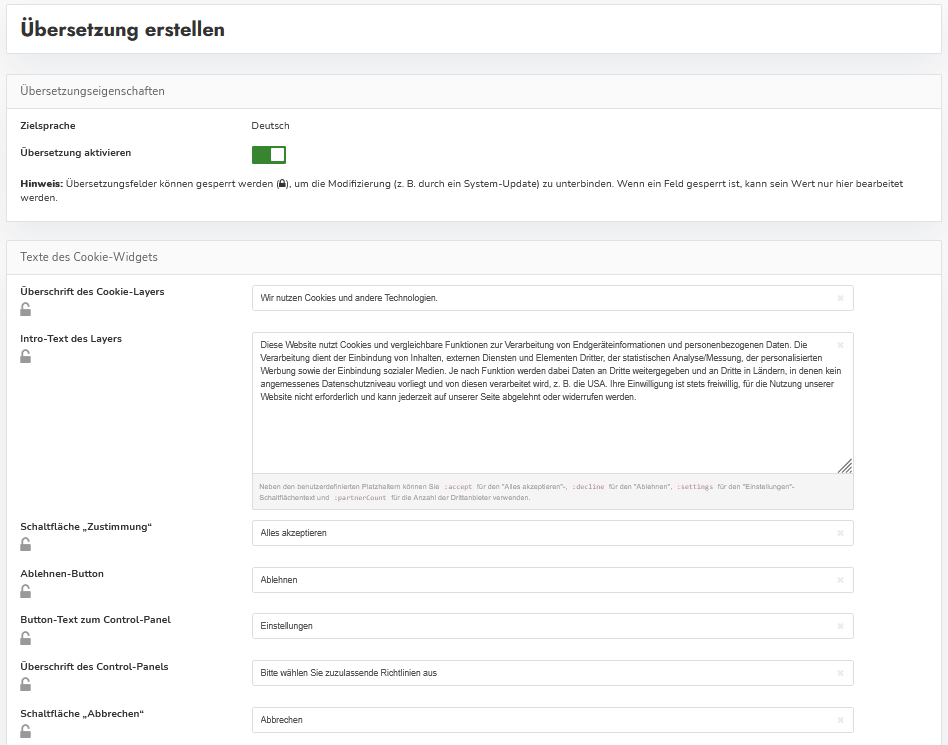
Task: Grab the resize handle of the Intro-Text textarea
Action: [x=845, y=465]
